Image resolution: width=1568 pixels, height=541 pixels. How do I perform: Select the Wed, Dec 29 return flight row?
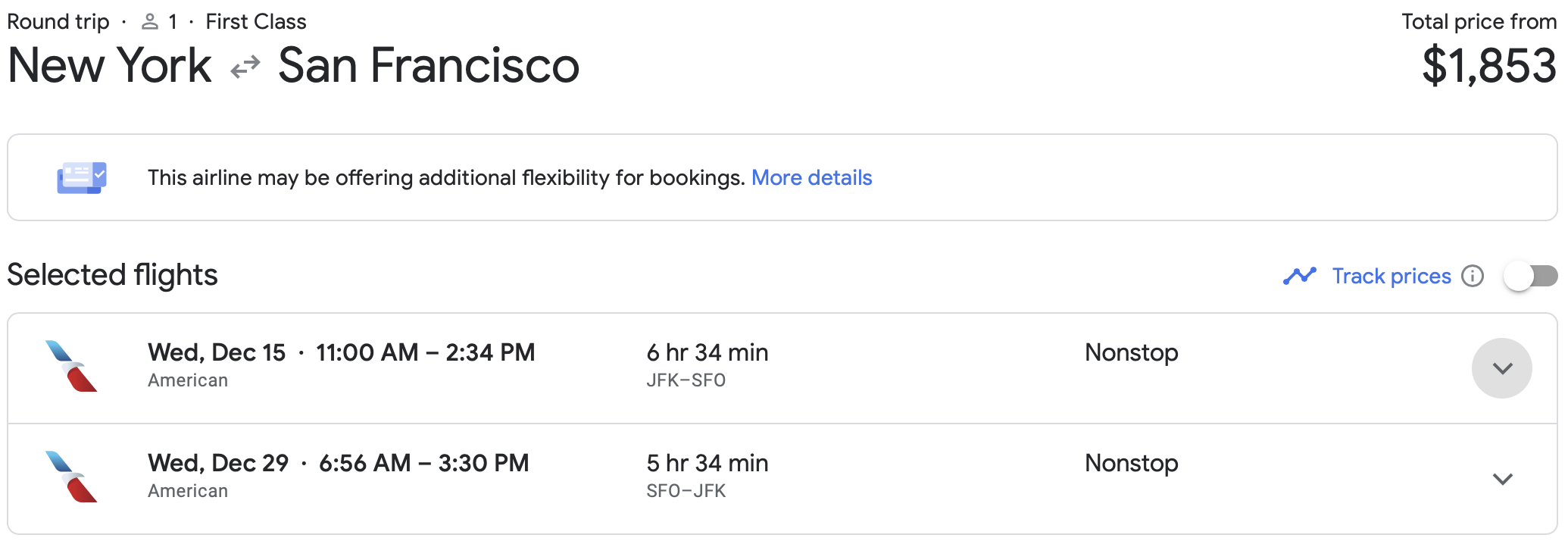coord(782,479)
